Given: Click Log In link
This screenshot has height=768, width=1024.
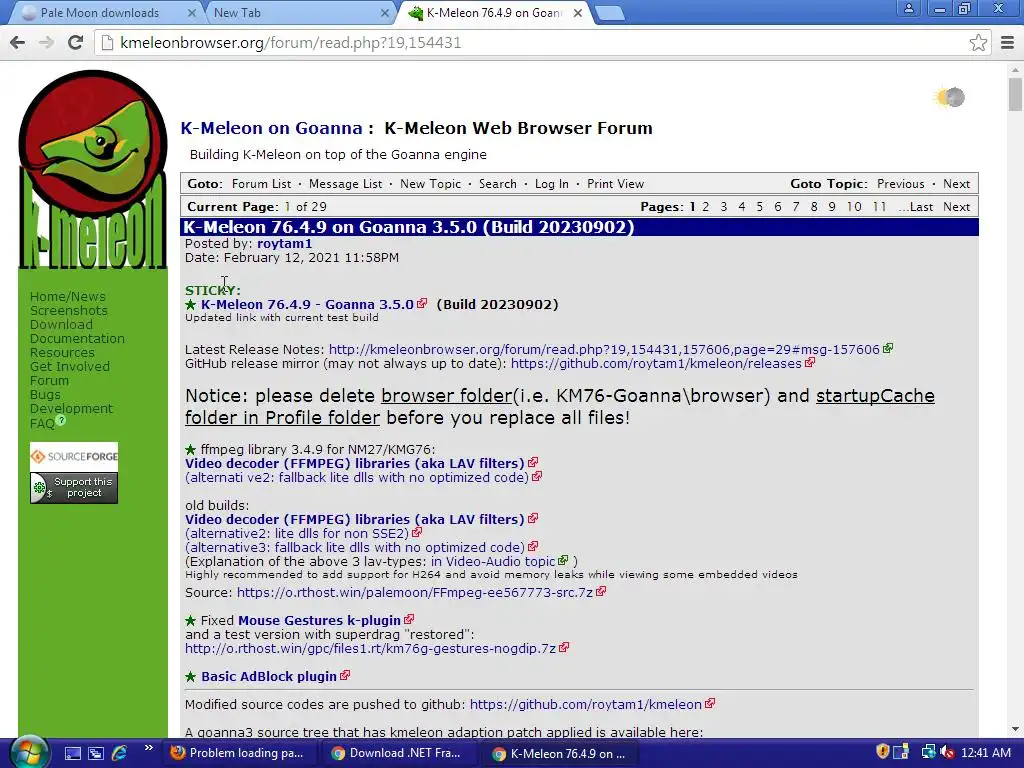Looking at the screenshot, I should (552, 184).
